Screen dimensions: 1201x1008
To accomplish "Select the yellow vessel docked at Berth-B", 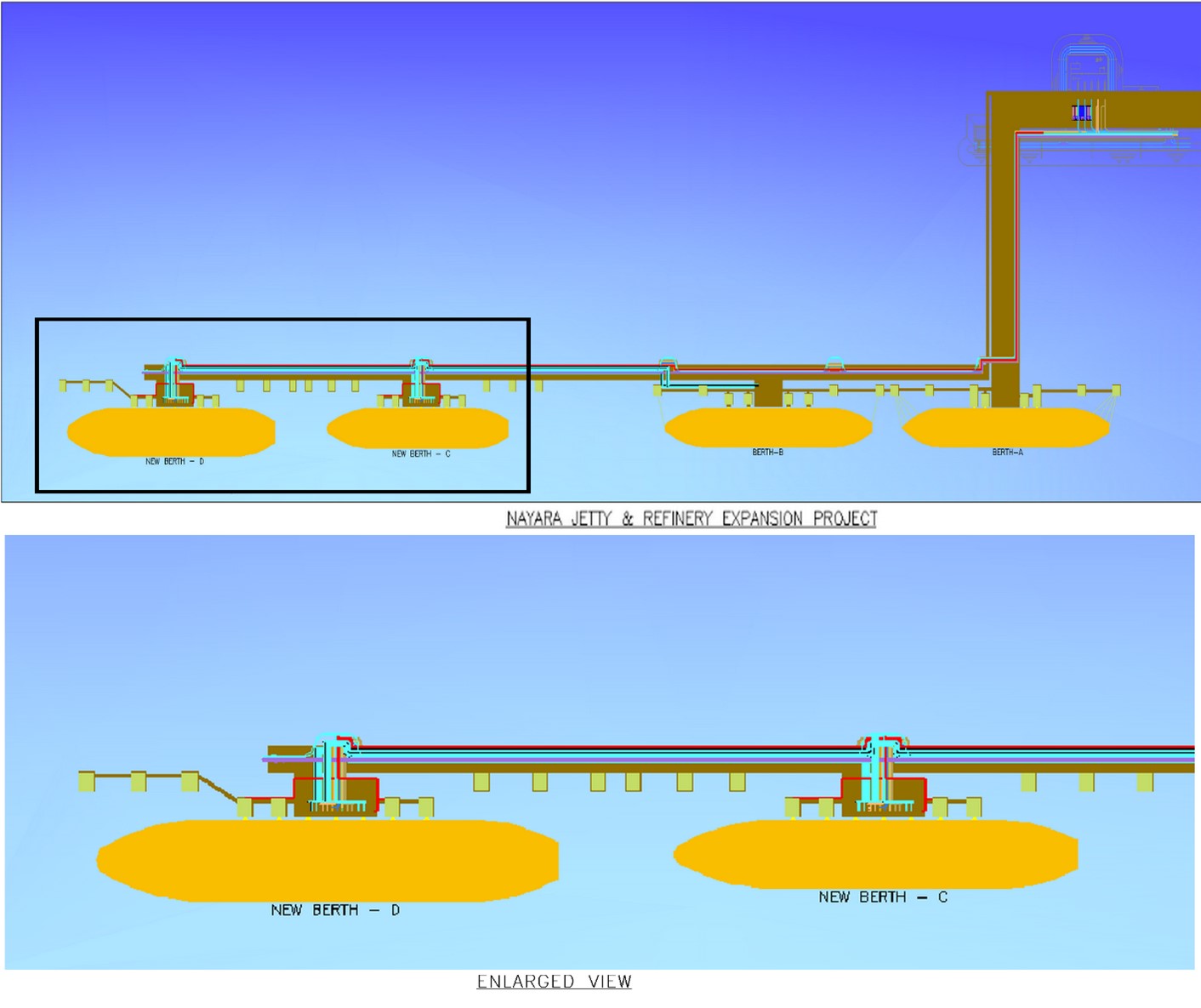I will point(767,427).
